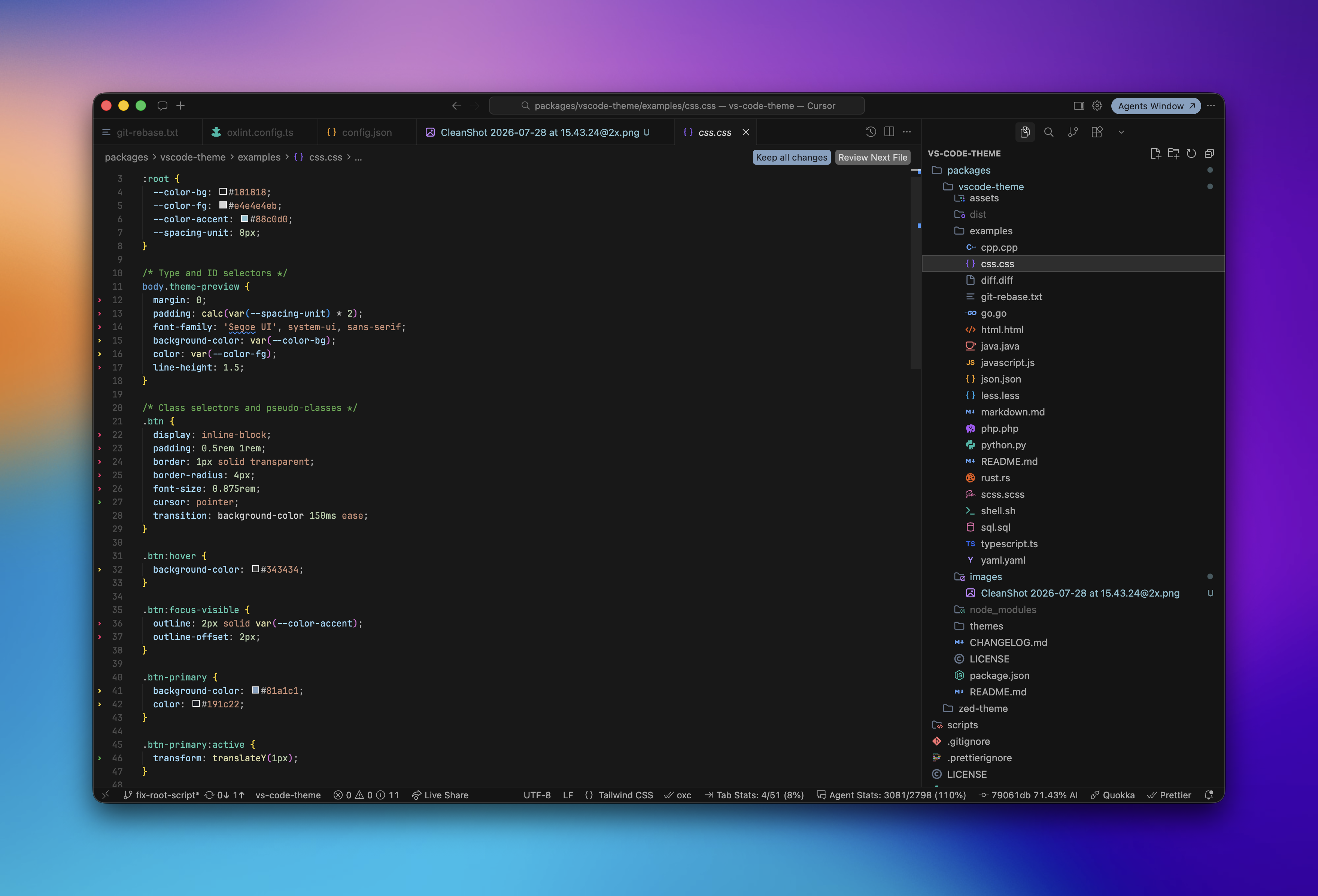Synchronize changes via sync icon in status bar
Image resolution: width=1318 pixels, height=896 pixels.
pos(225,795)
